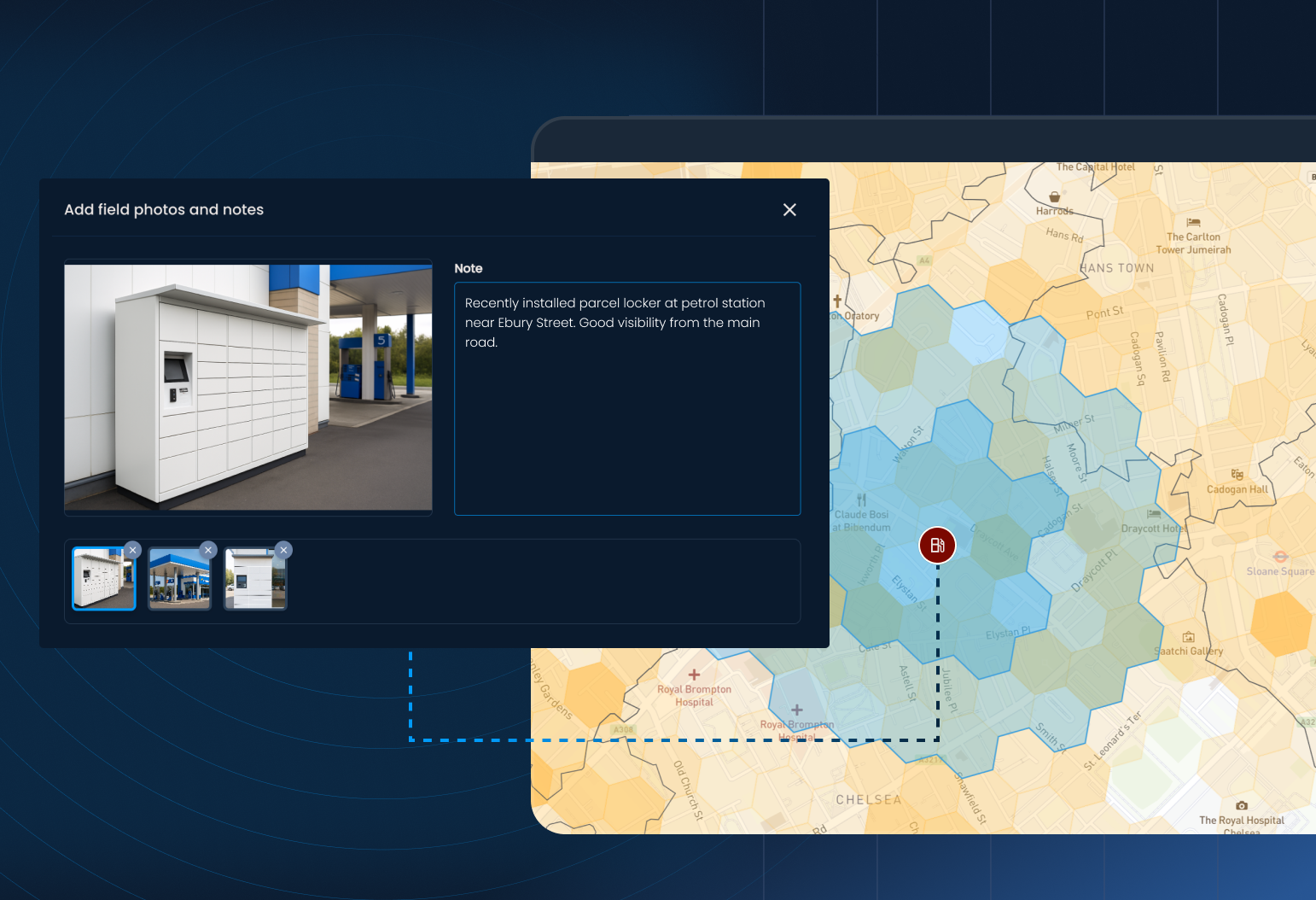Remove the first locker photo thumbnail
Screen dimensions: 1316x900
coord(132,550)
